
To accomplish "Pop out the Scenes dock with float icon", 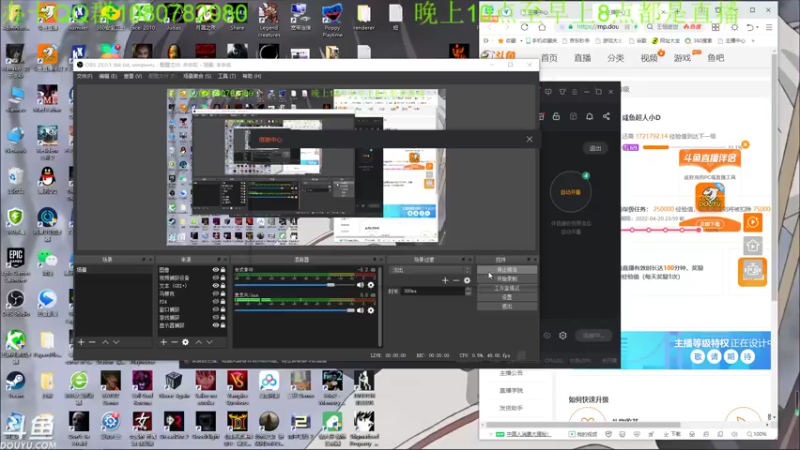I will [144, 260].
